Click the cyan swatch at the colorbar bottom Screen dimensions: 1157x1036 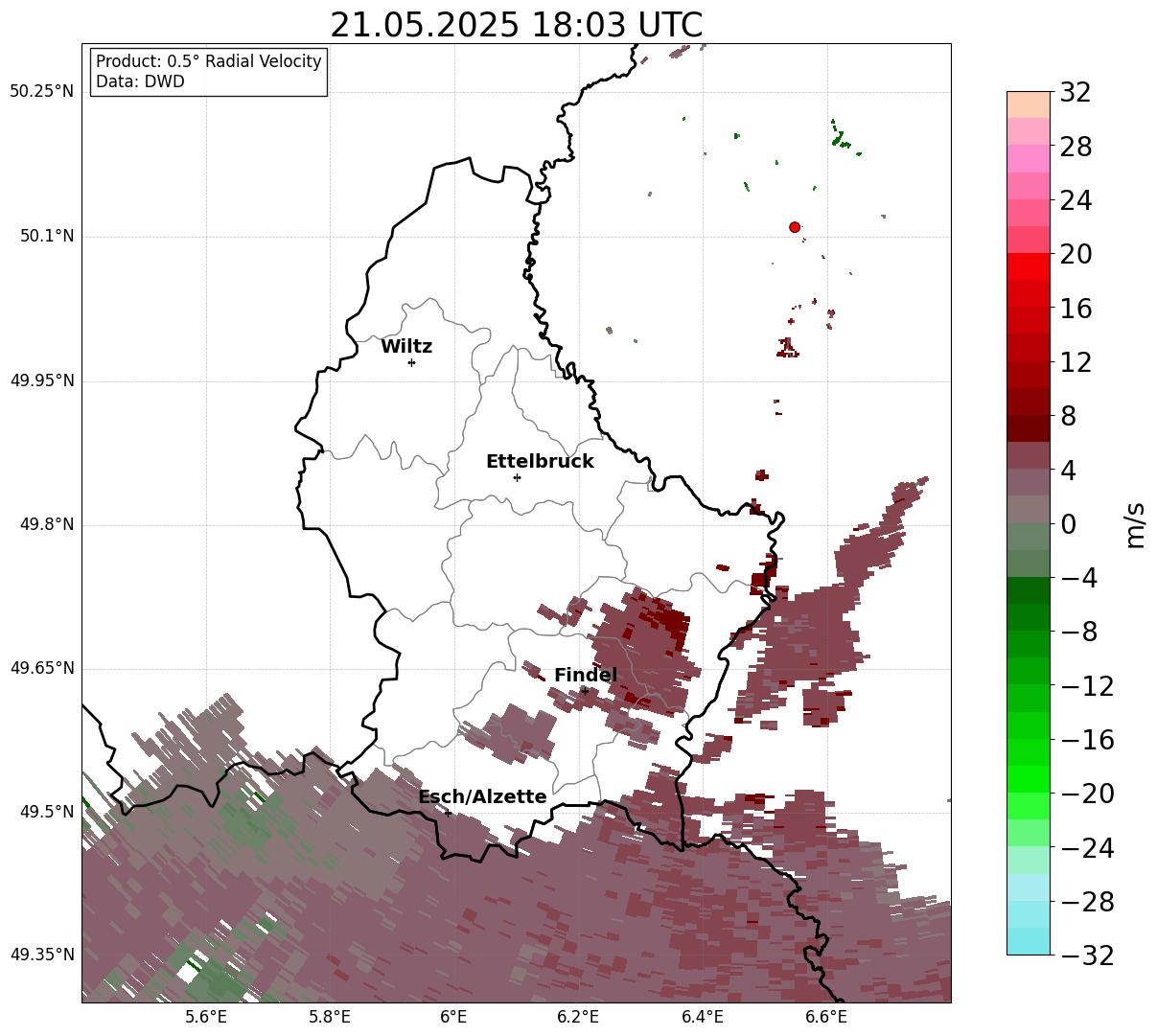tap(1029, 941)
